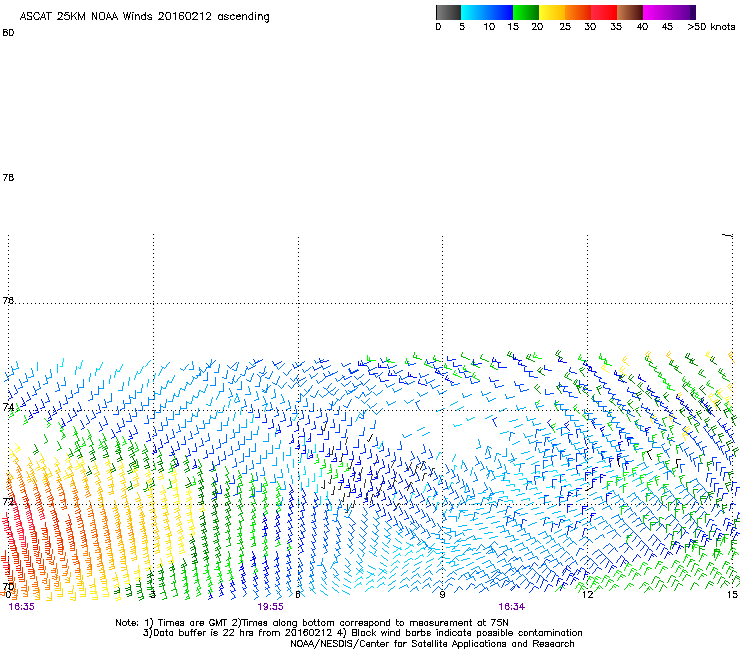The image size is (740, 650).
Task: Click the 76 latitude axis label
Action: pos(8,301)
